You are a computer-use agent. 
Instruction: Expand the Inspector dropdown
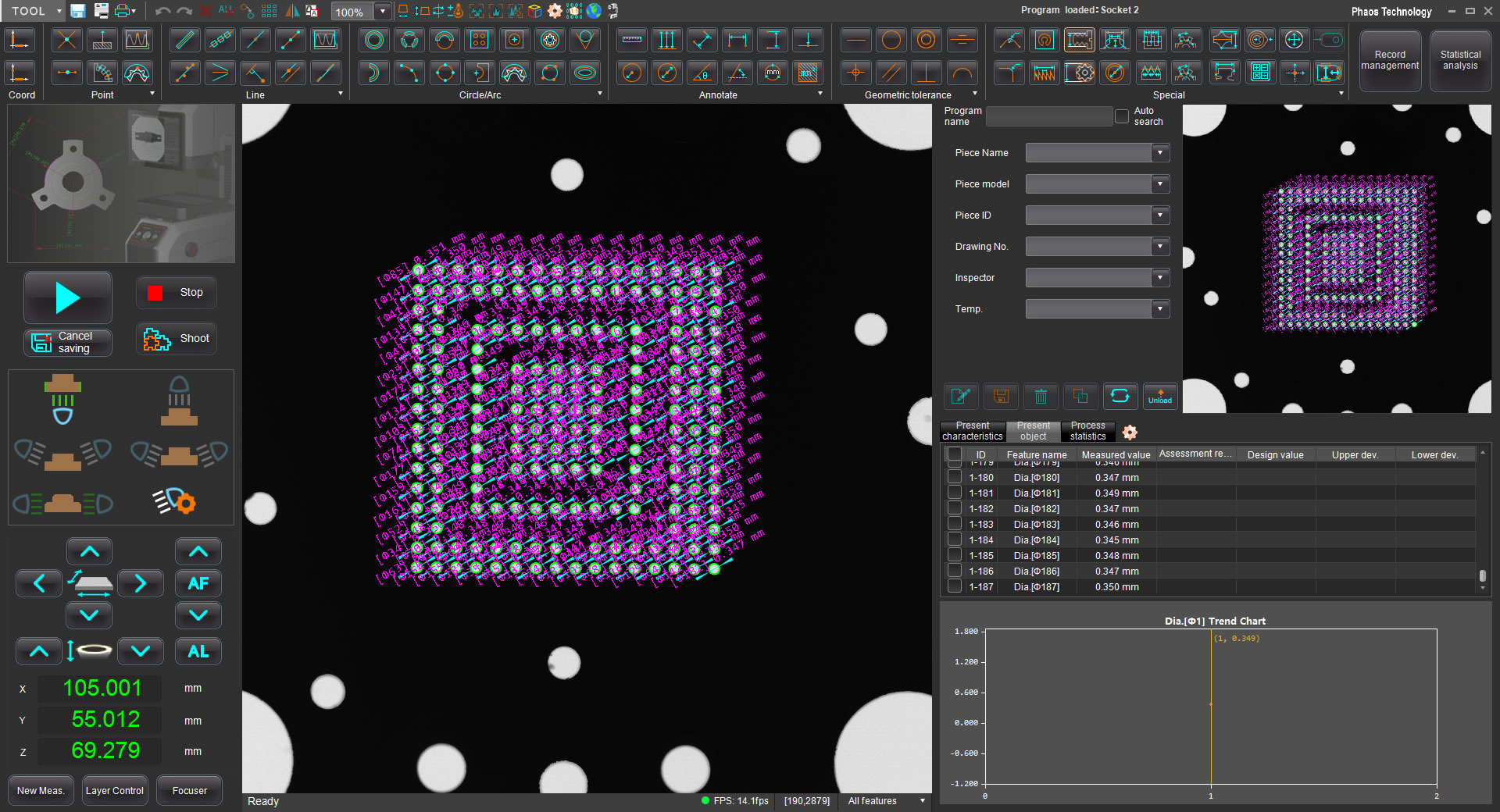pyautogui.click(x=1160, y=278)
